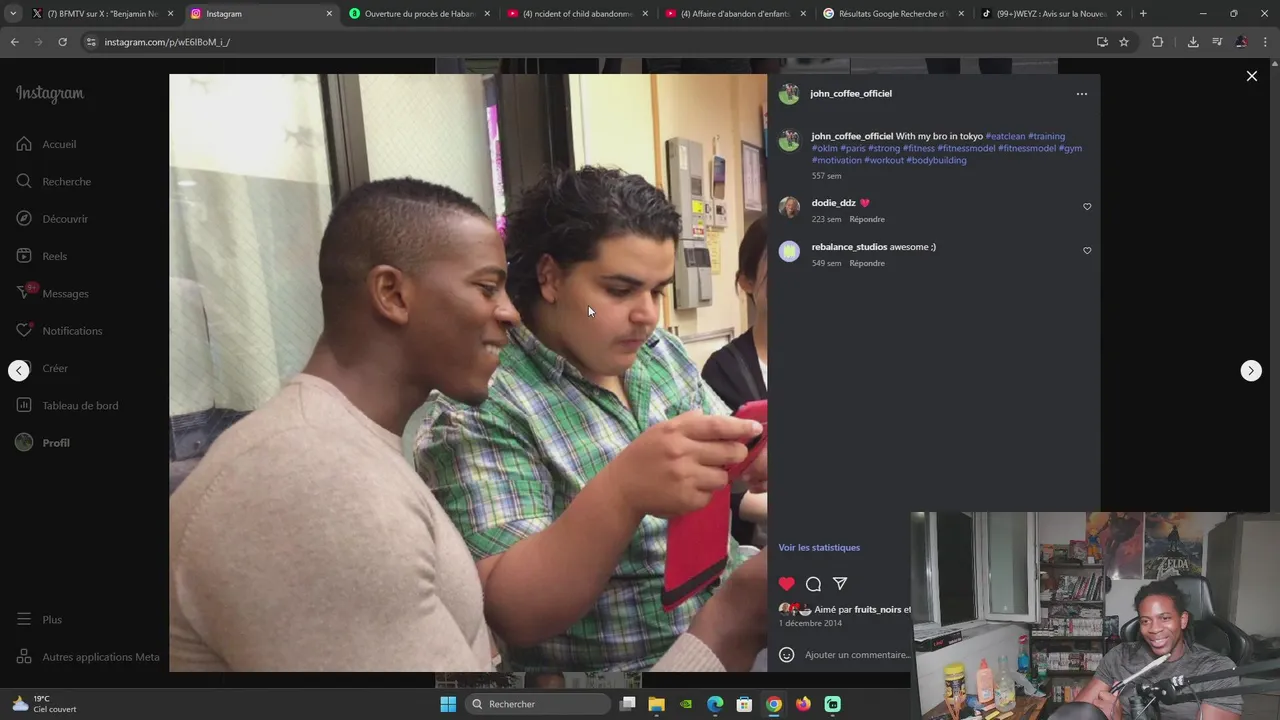Open weather widget Ciel couvert
Image resolution: width=1280 pixels, height=720 pixels.
[x=45, y=704]
